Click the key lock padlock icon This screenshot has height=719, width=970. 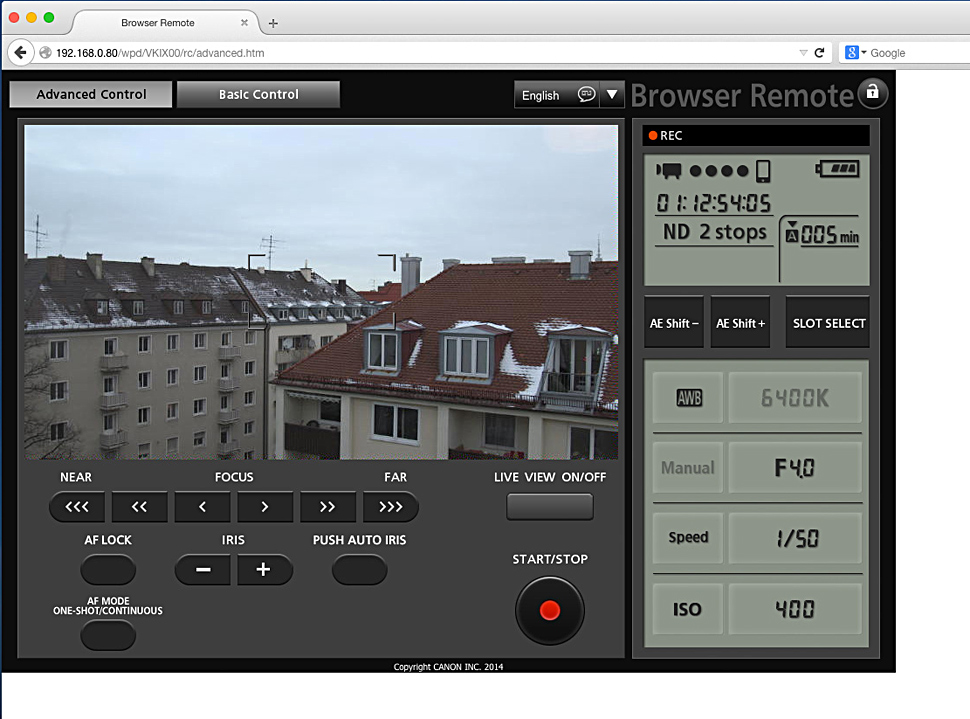(872, 93)
